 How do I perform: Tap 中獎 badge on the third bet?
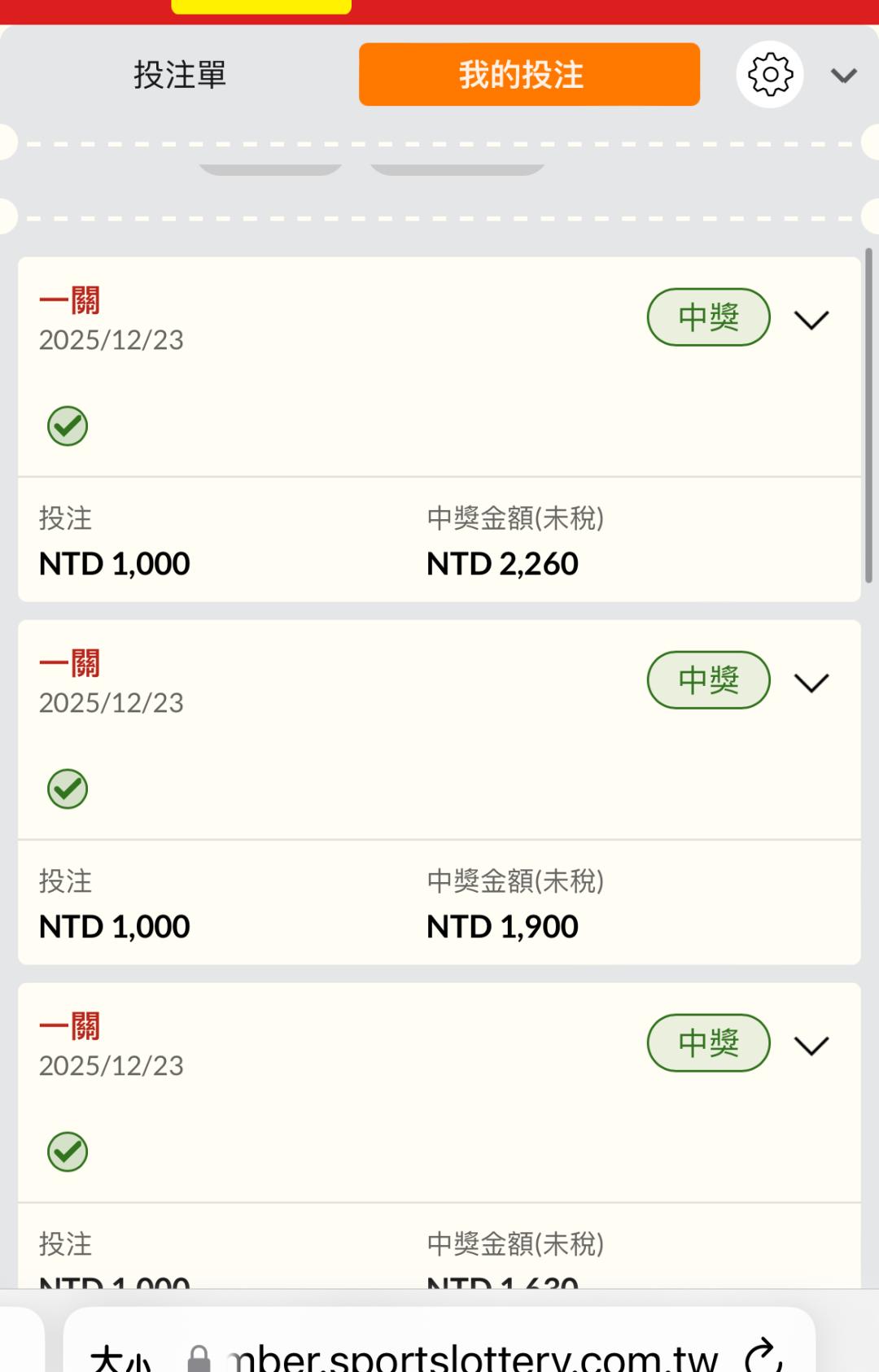click(708, 1043)
